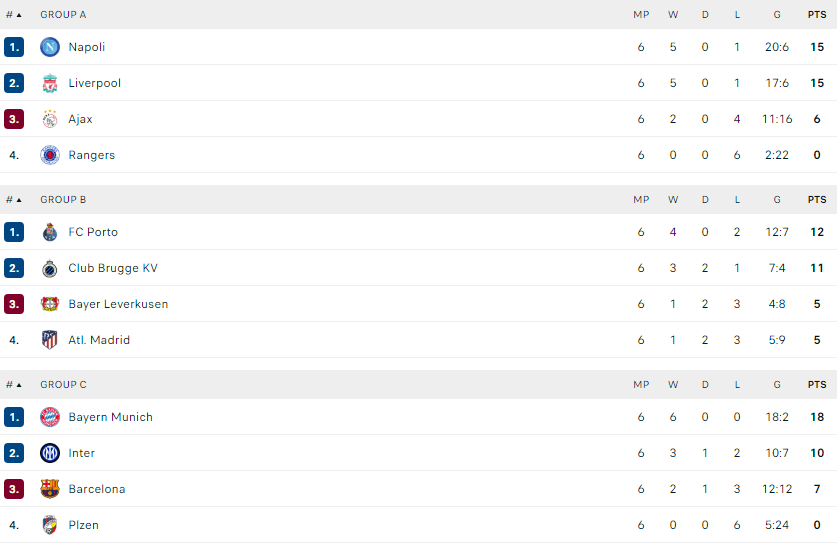Click the Bayern Munich crest icon
The image size is (837, 547).
[50, 417]
